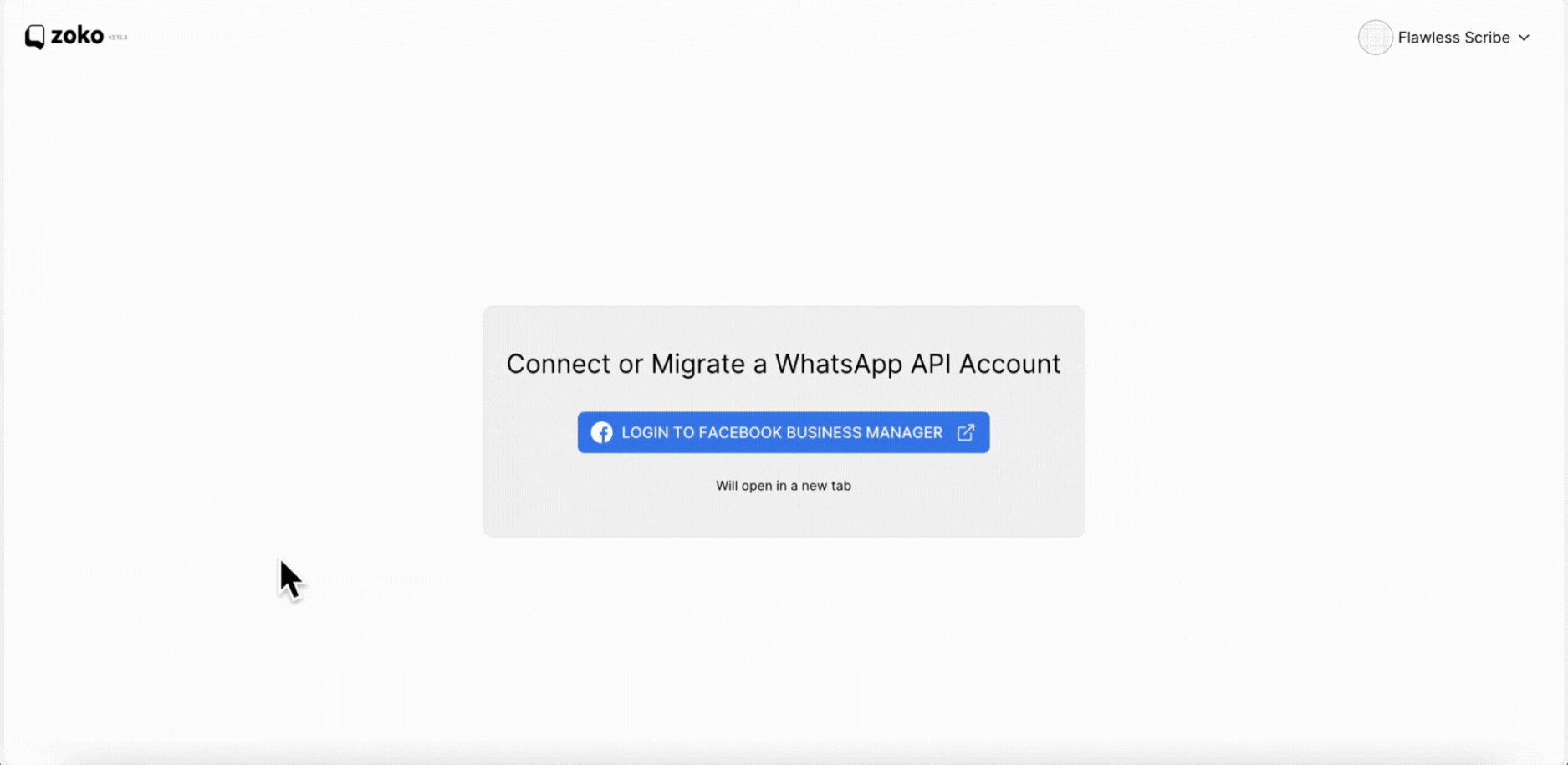Select the 'Will open in a new tab' note
Screen dimensions: 1568x765
click(784, 486)
